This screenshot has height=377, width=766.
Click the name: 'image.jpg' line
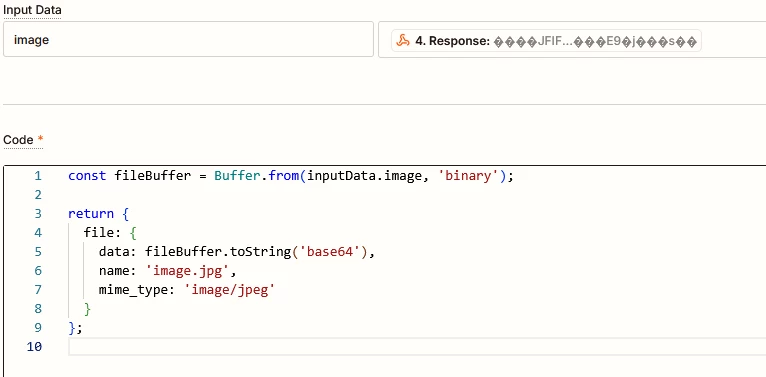point(168,271)
